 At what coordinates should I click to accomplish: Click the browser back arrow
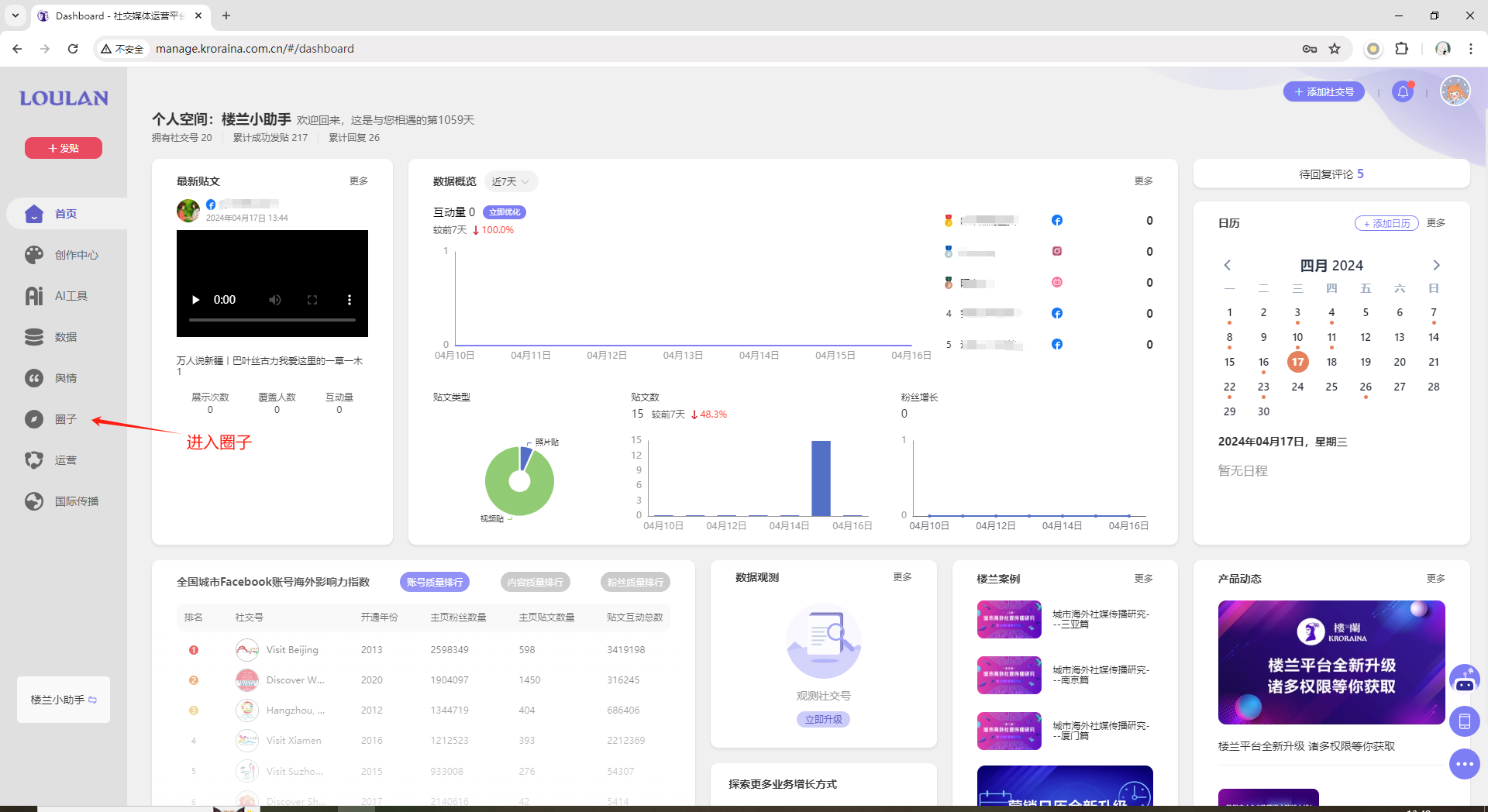17,49
